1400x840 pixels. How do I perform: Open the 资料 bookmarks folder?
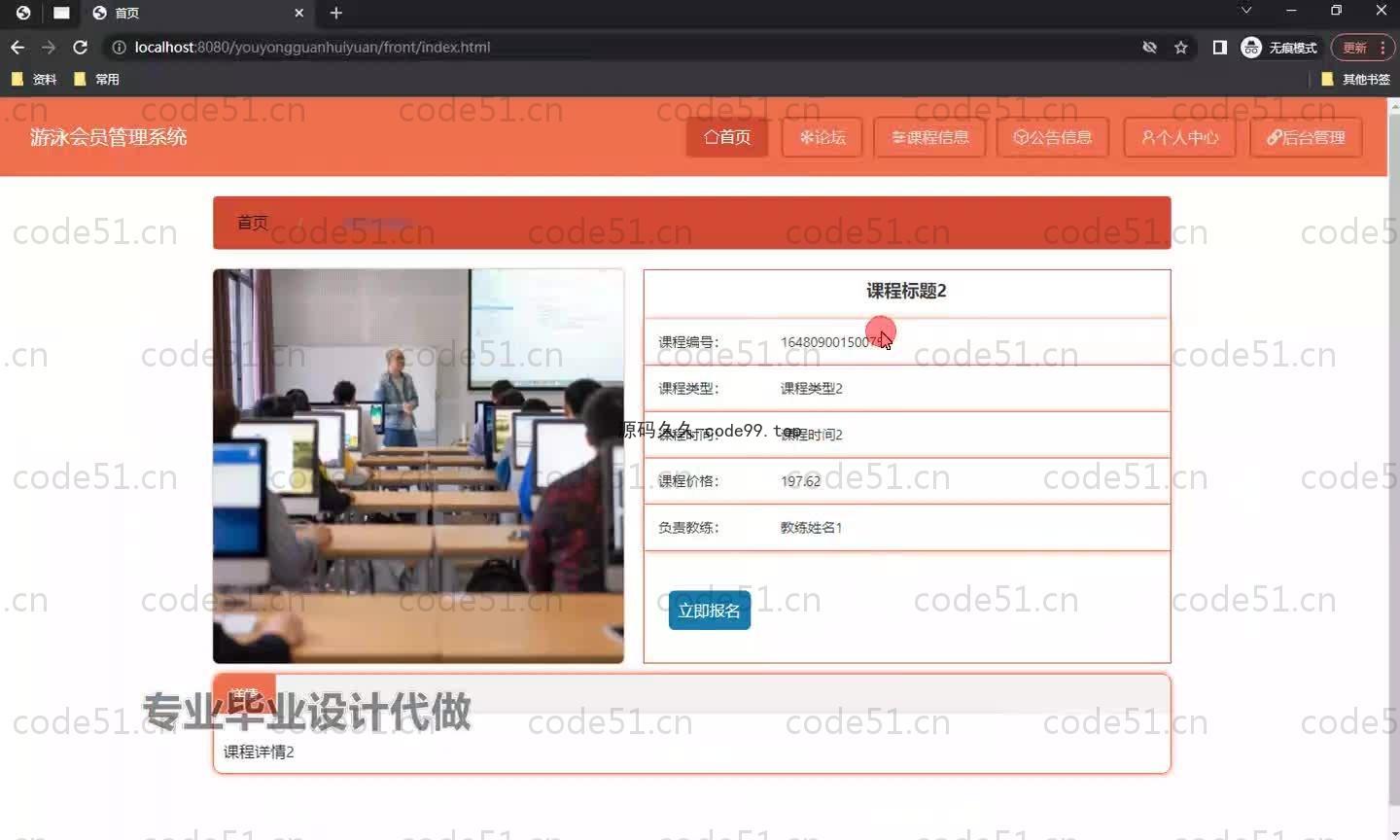[34, 79]
